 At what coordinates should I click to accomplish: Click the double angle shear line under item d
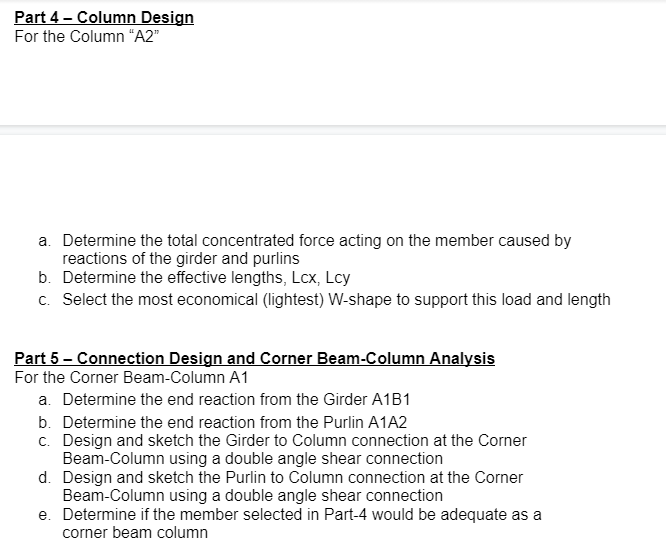tap(253, 496)
